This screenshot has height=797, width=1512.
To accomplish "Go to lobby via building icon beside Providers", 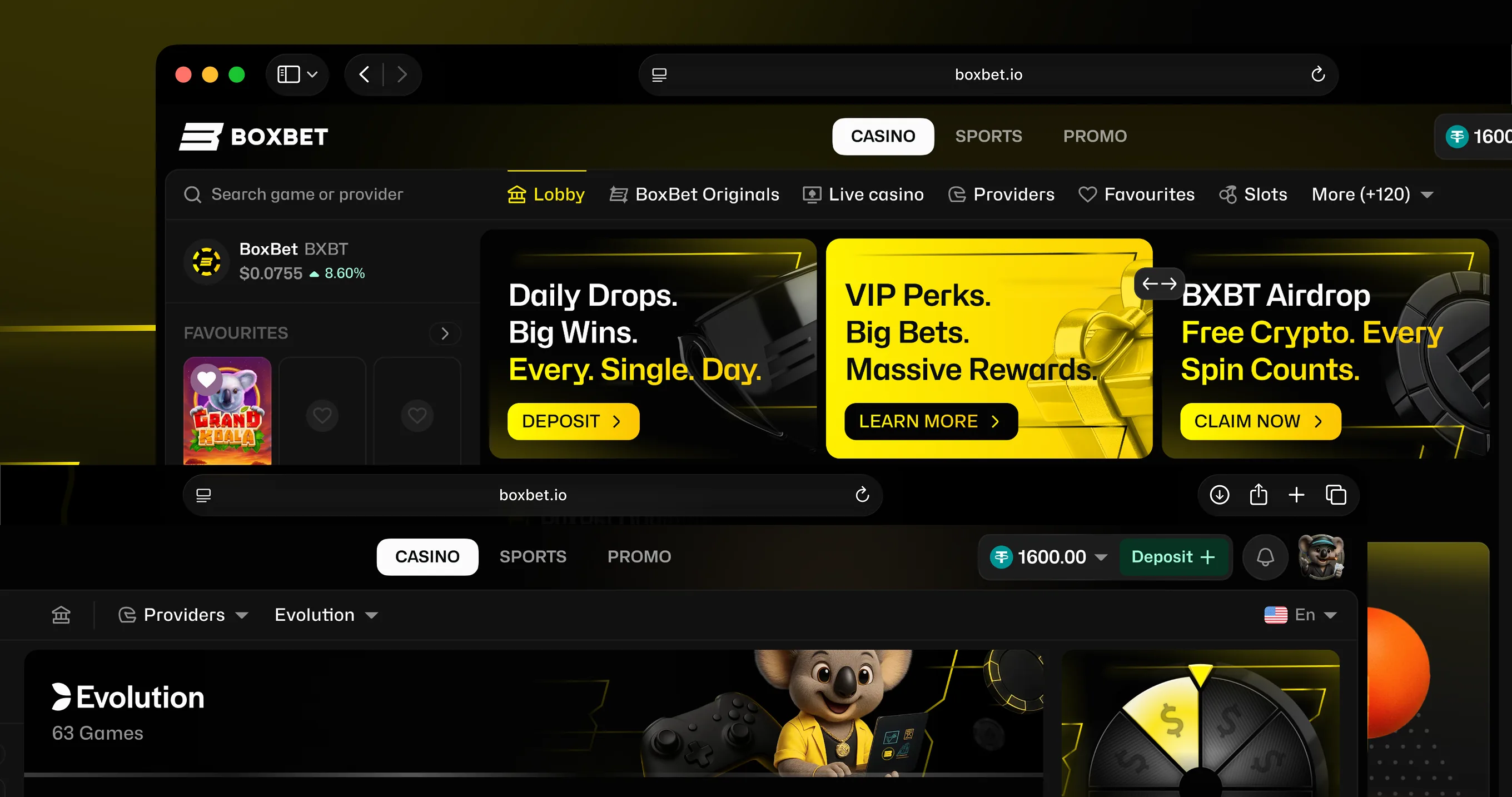I will coord(61,615).
